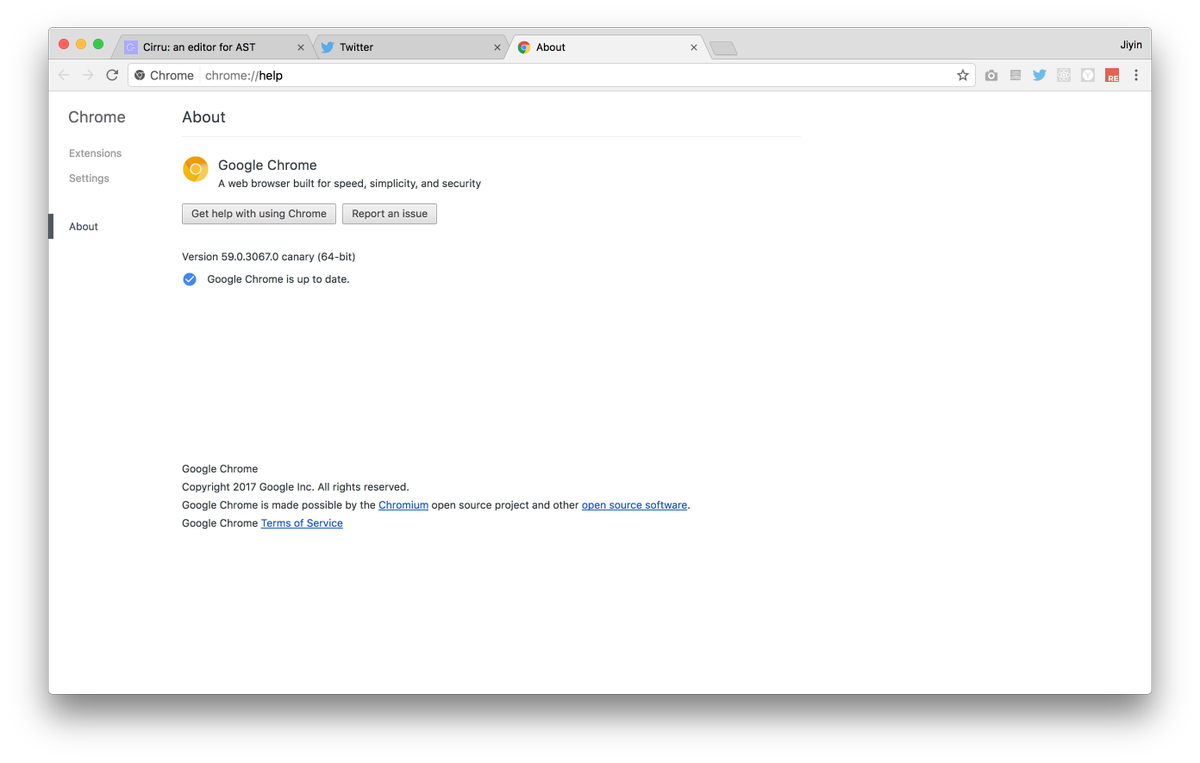This screenshot has width=1200, height=763.
Task: Click the blue up-to-date checkmark icon
Action: point(189,279)
